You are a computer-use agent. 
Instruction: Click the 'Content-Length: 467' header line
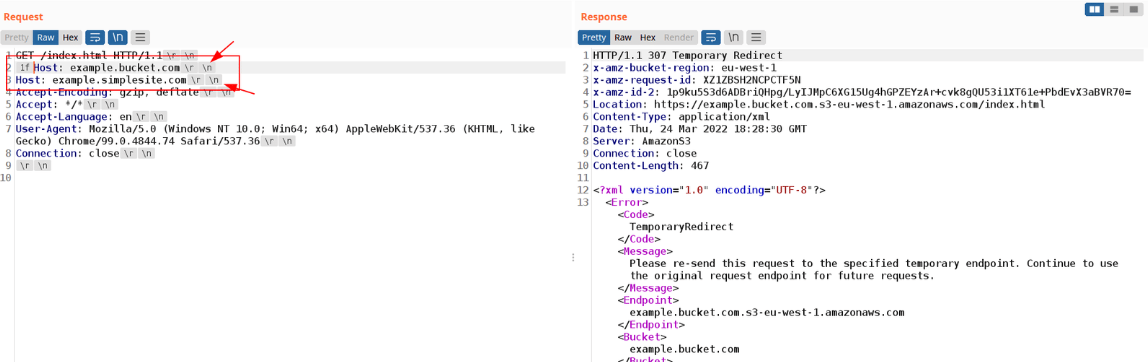[651, 166]
